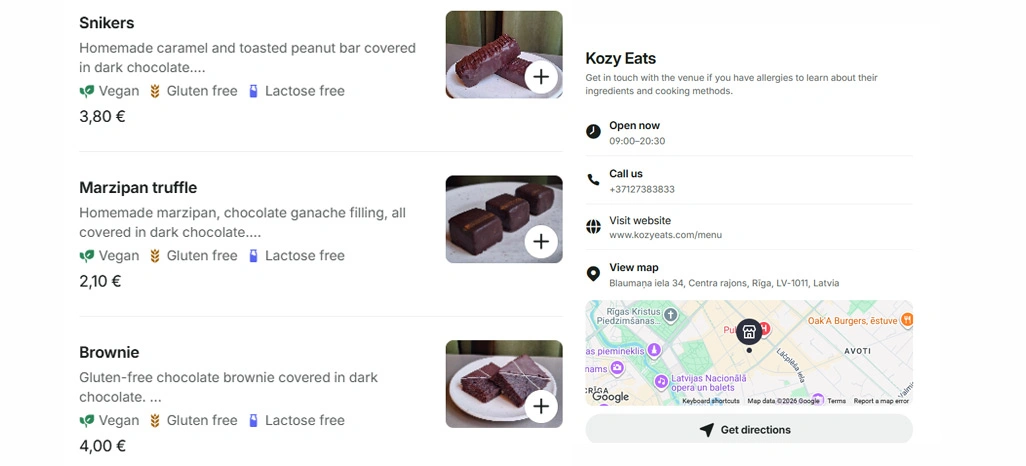
Task: Click Report a map error link
Action: [881, 401]
